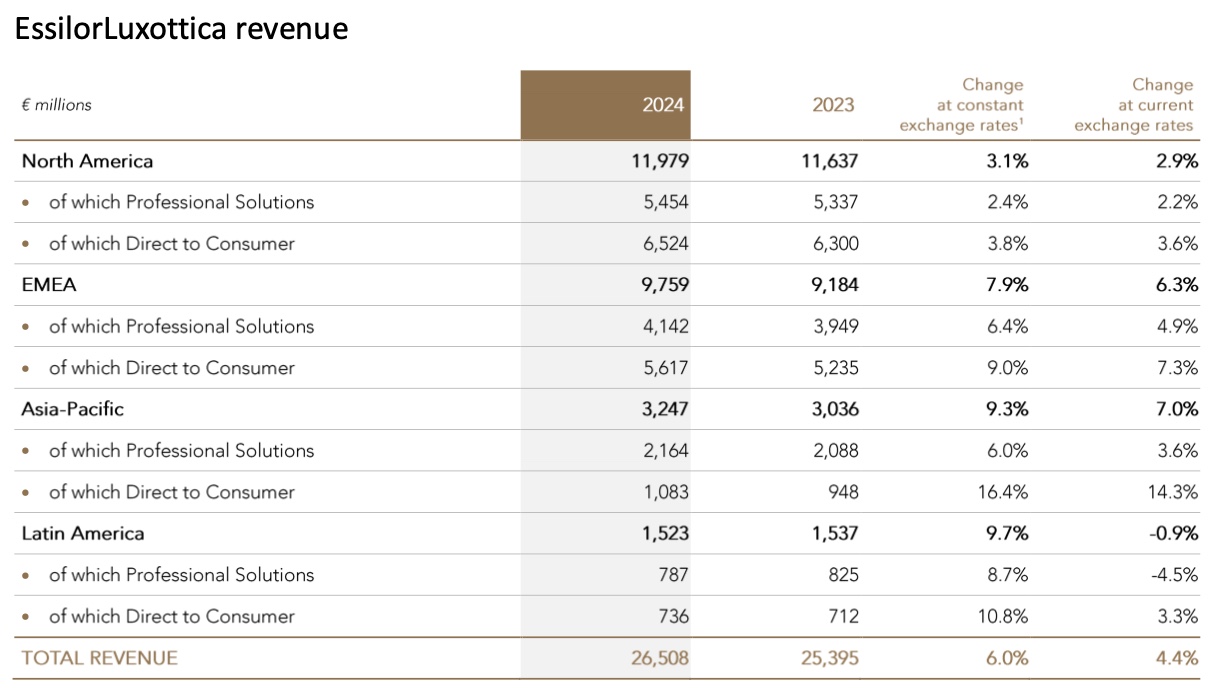Click the 7.9% constant-rate change

(1005, 285)
